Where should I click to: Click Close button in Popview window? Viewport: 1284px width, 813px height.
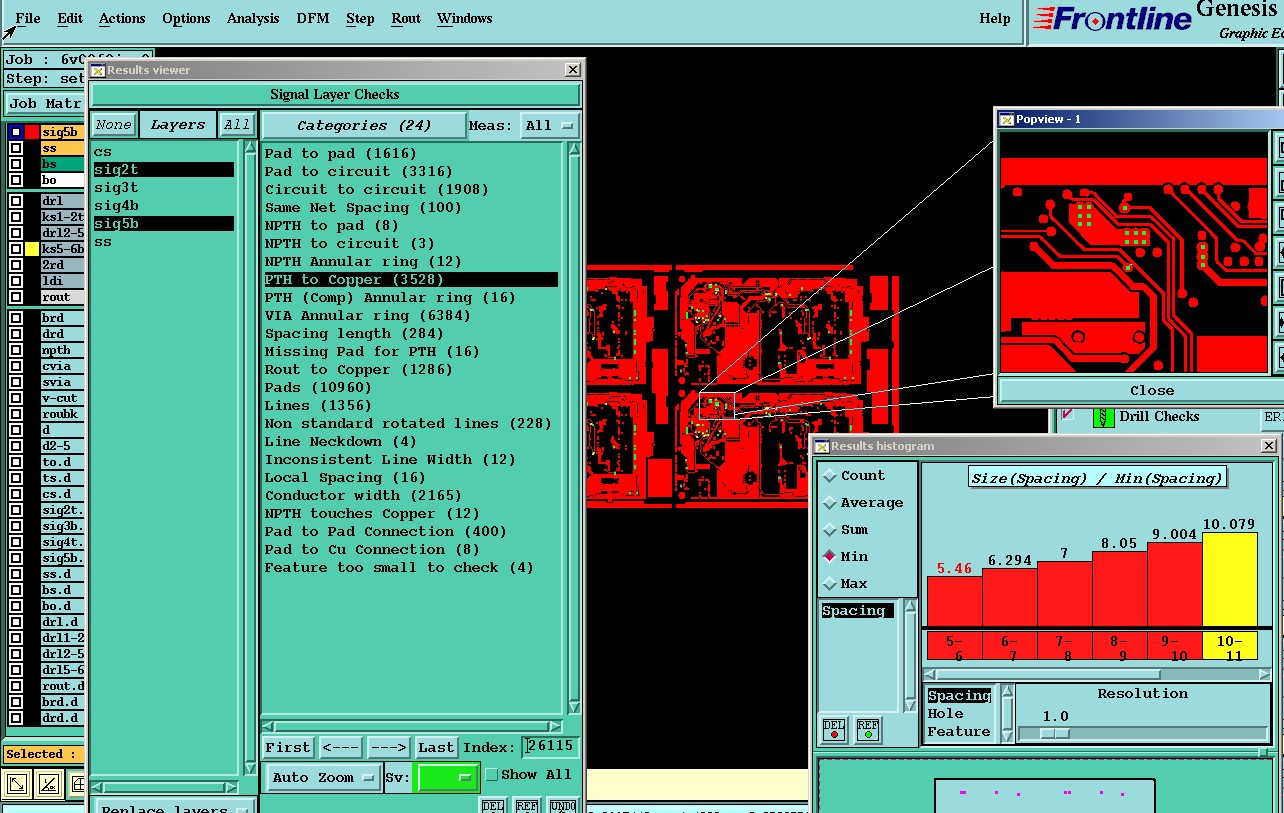1152,391
